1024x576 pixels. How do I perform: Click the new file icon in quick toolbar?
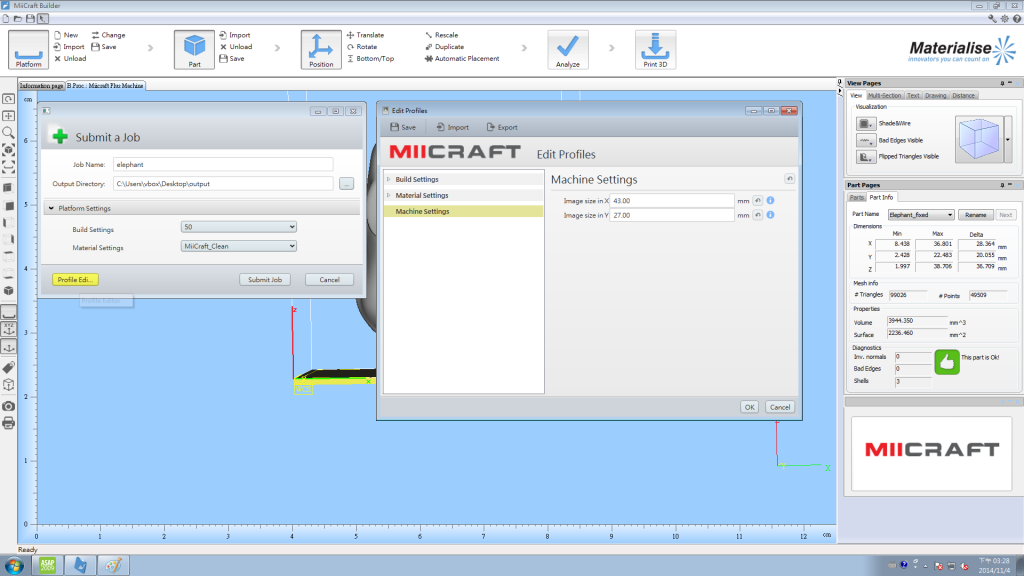(x=6, y=19)
